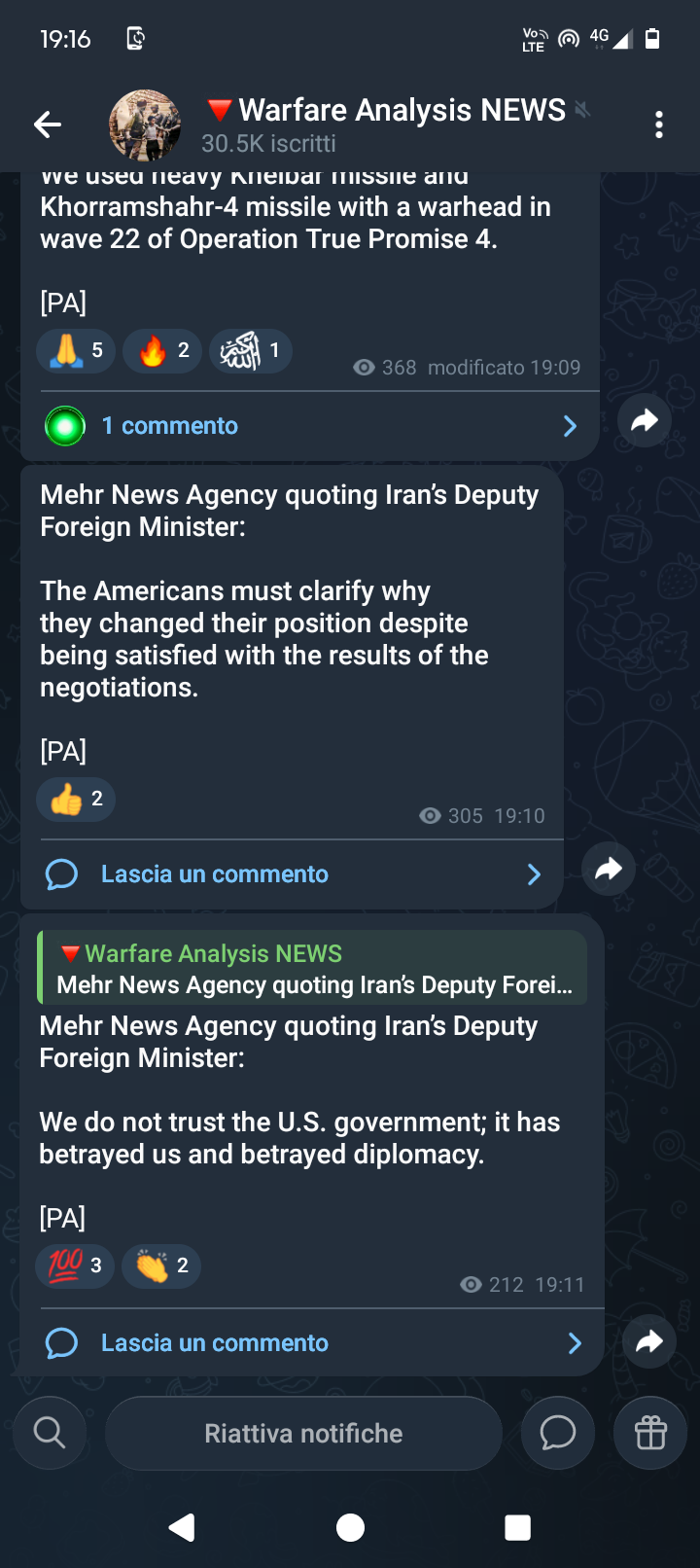Tap the search magnifier icon

point(49,1433)
